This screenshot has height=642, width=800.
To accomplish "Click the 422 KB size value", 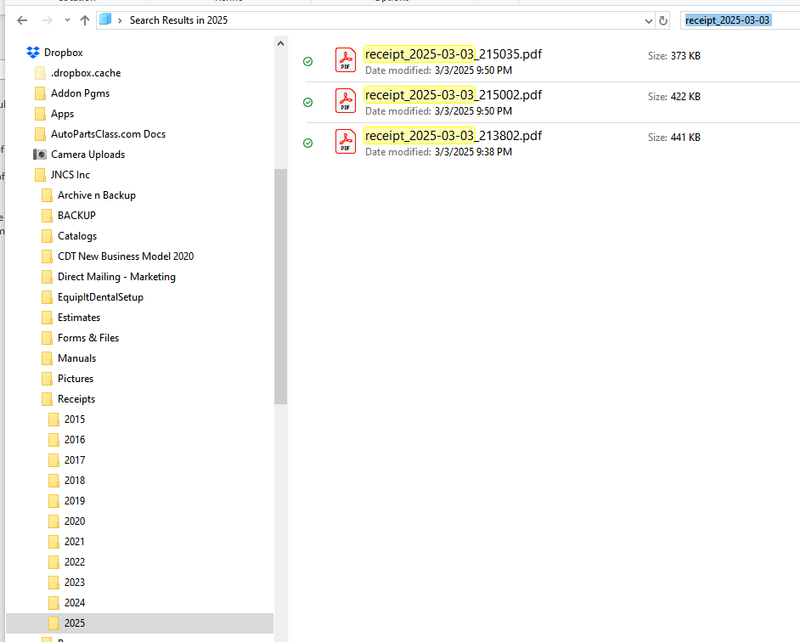I will [686, 97].
